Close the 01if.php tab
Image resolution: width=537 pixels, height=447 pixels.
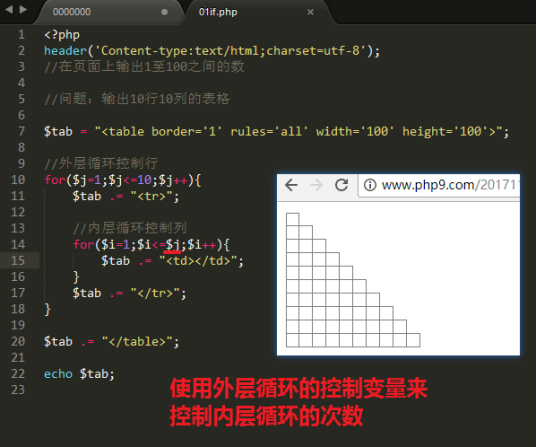[x=310, y=12]
